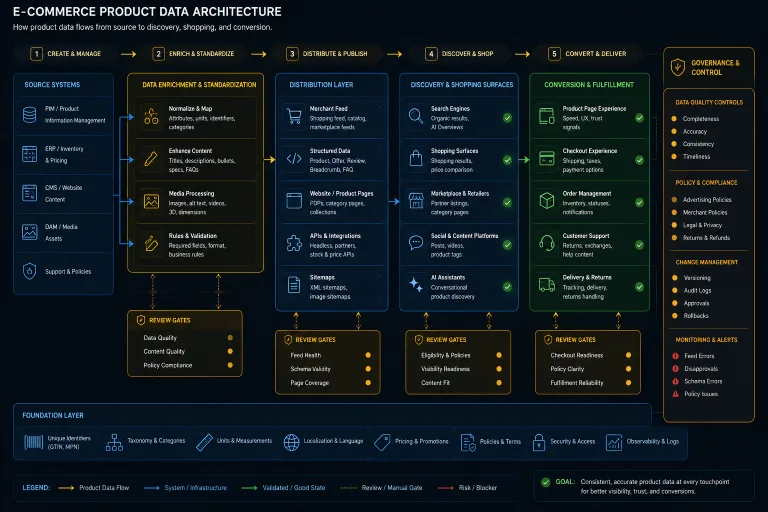Click the Product Page Experience green checkmark
This screenshot has height=512, width=768.
pyautogui.click(x=639, y=118)
